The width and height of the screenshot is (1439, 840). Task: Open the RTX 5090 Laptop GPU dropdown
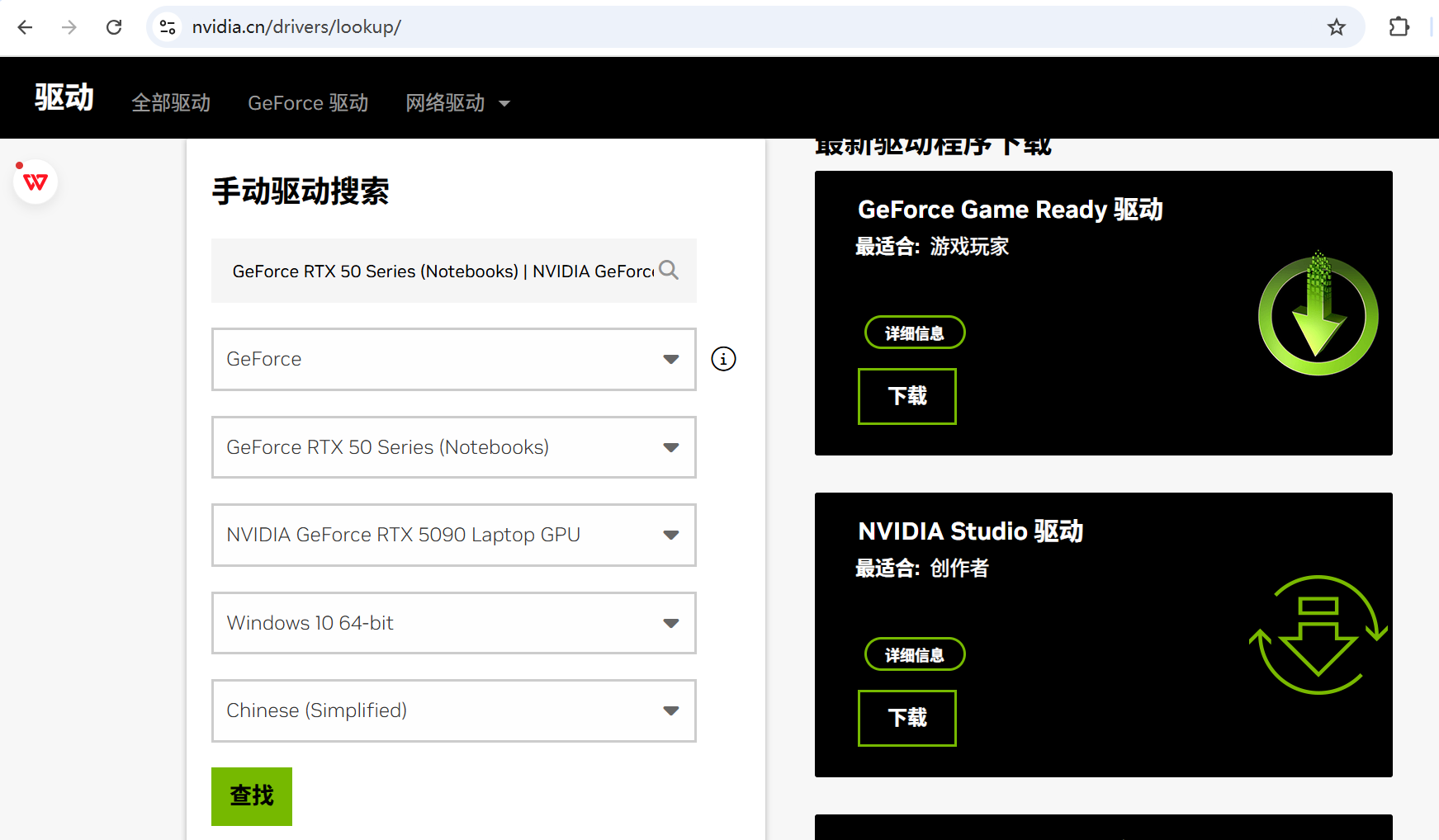pos(454,535)
